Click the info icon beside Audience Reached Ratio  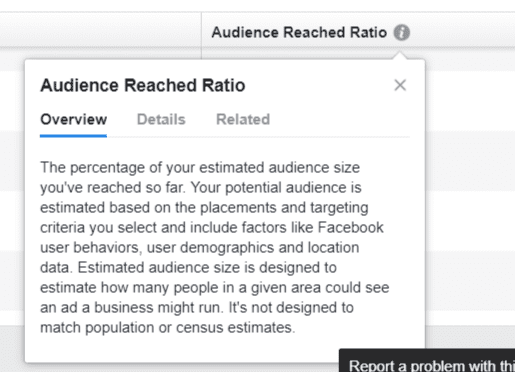[401, 33]
